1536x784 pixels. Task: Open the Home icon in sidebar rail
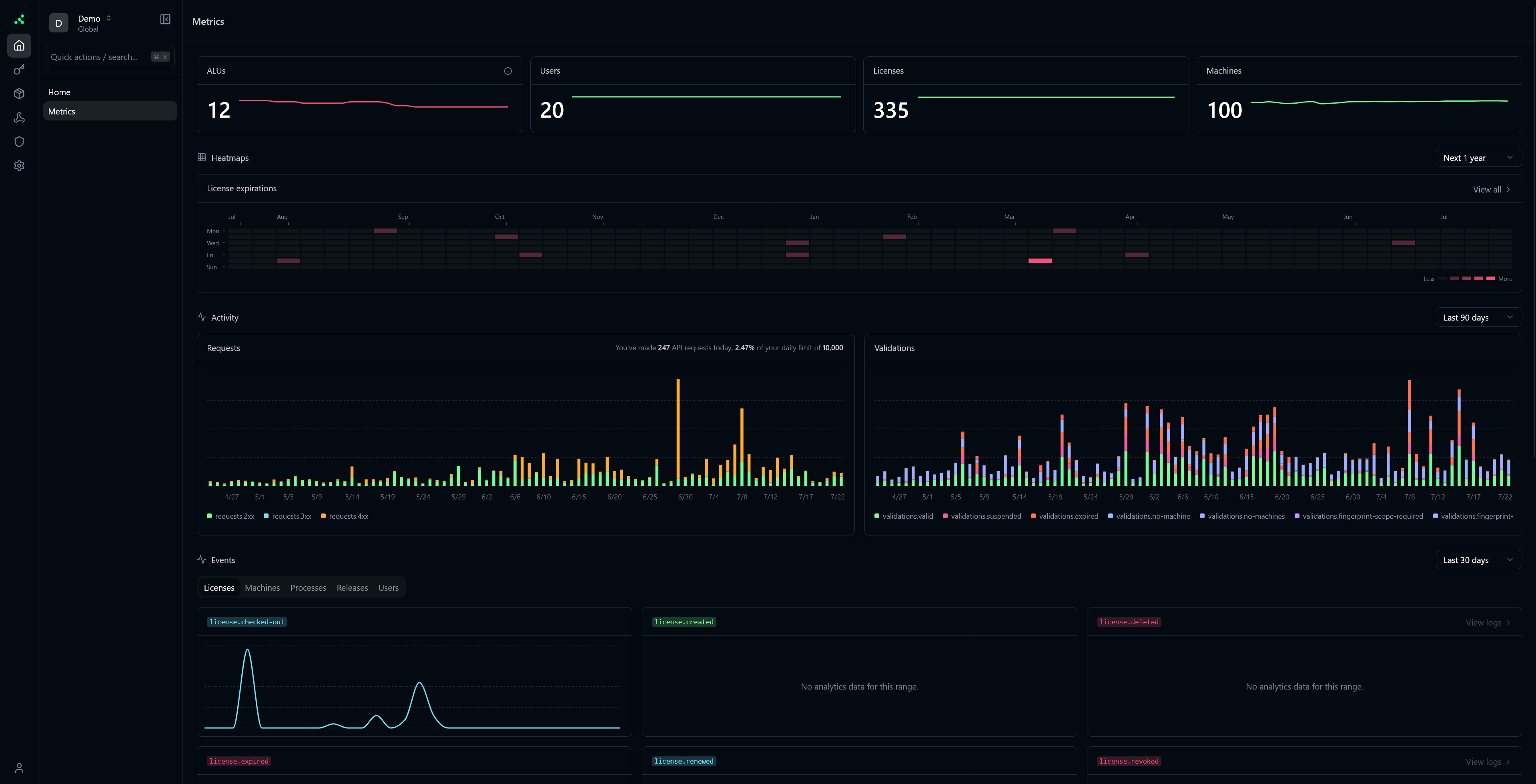pyautogui.click(x=19, y=45)
